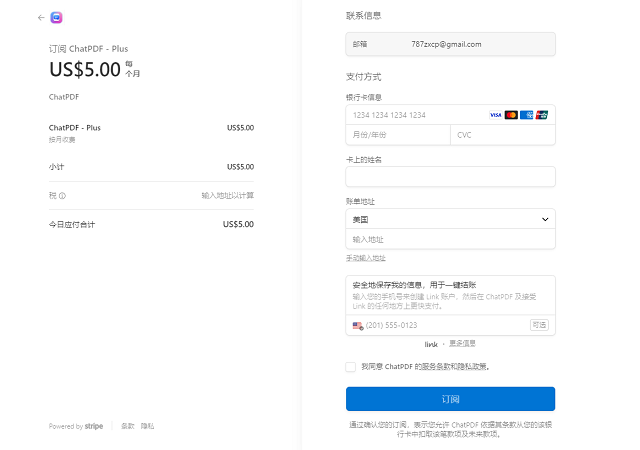This screenshot has height=450, width=640.
Task: Click the 支付方式 heading
Action: click(364, 77)
